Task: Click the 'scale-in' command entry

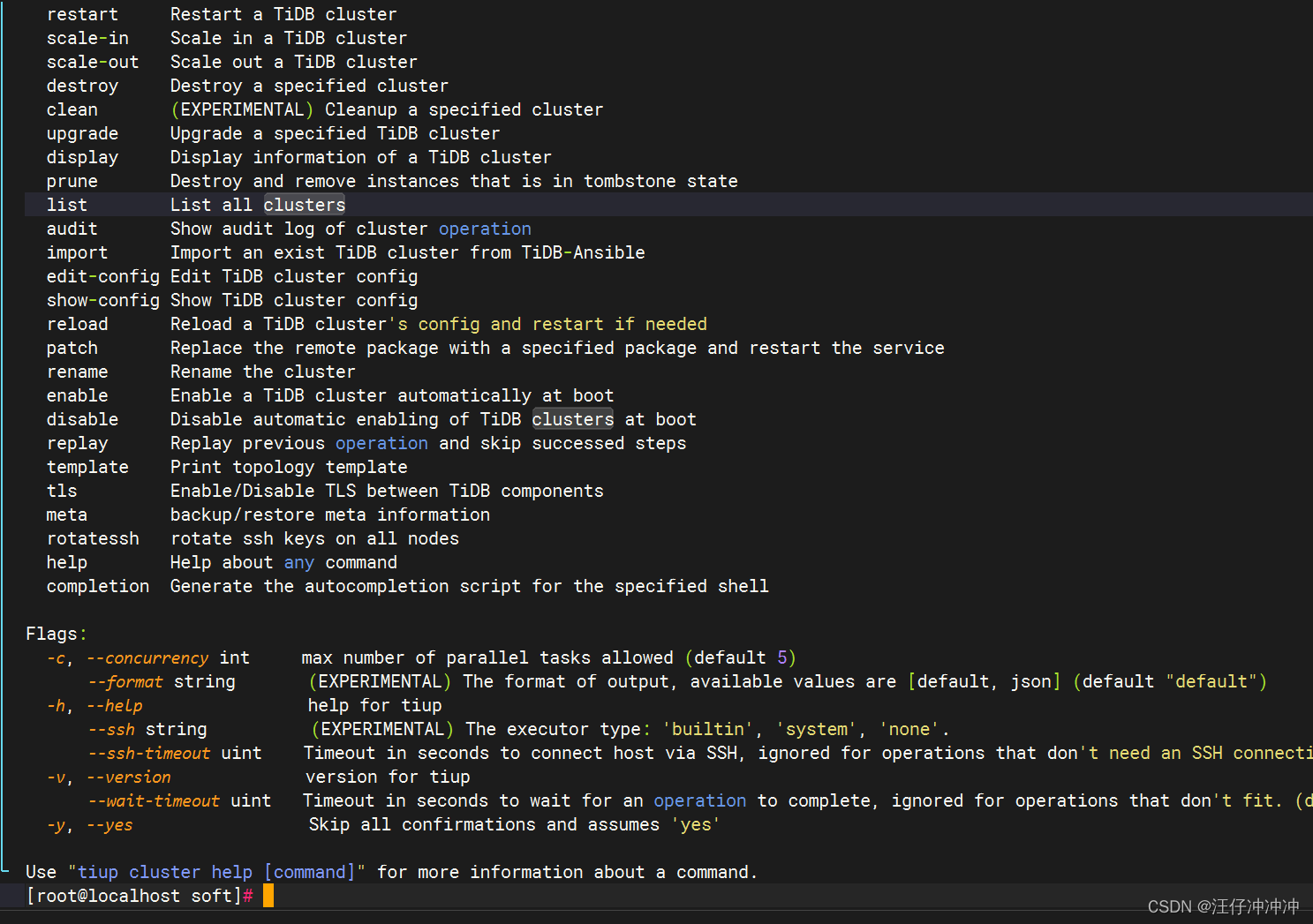Action: tap(87, 38)
